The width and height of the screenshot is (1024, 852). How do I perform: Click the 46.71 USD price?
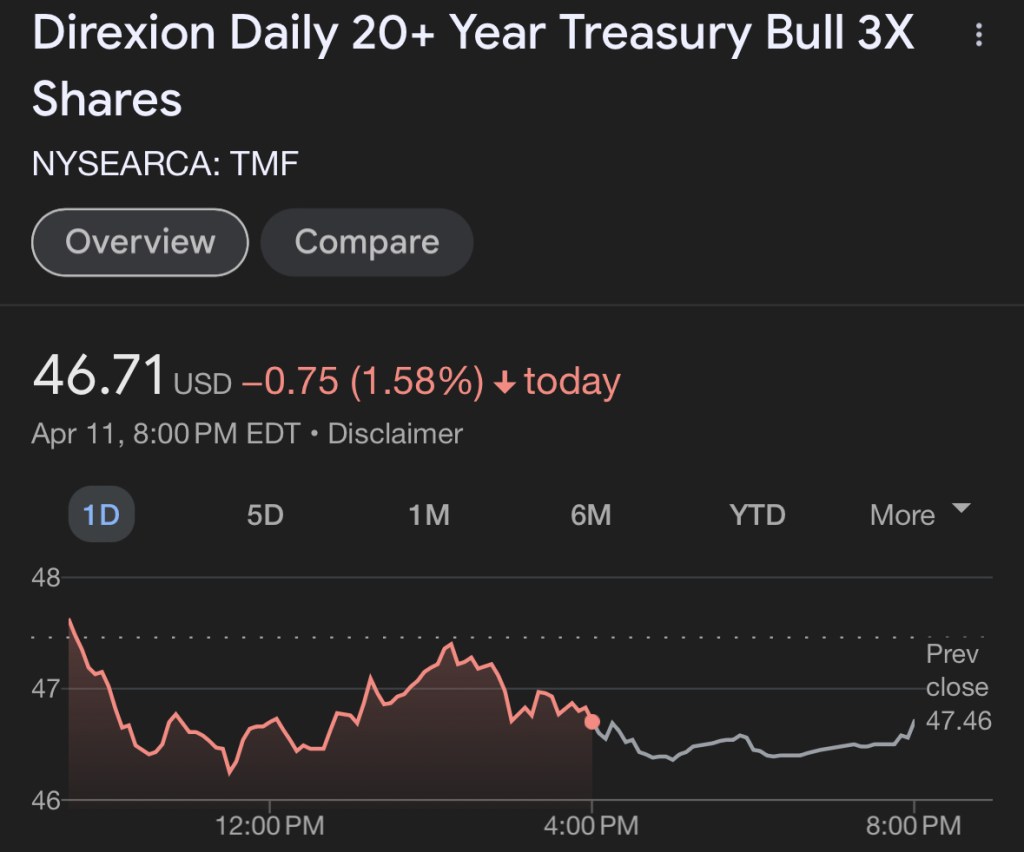(100, 378)
